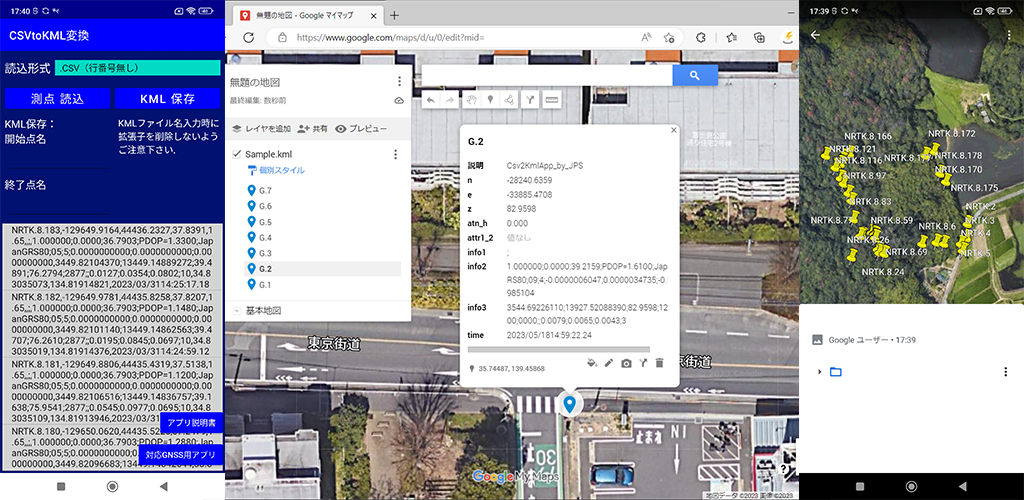Open アプリ説明書 button

(191, 422)
